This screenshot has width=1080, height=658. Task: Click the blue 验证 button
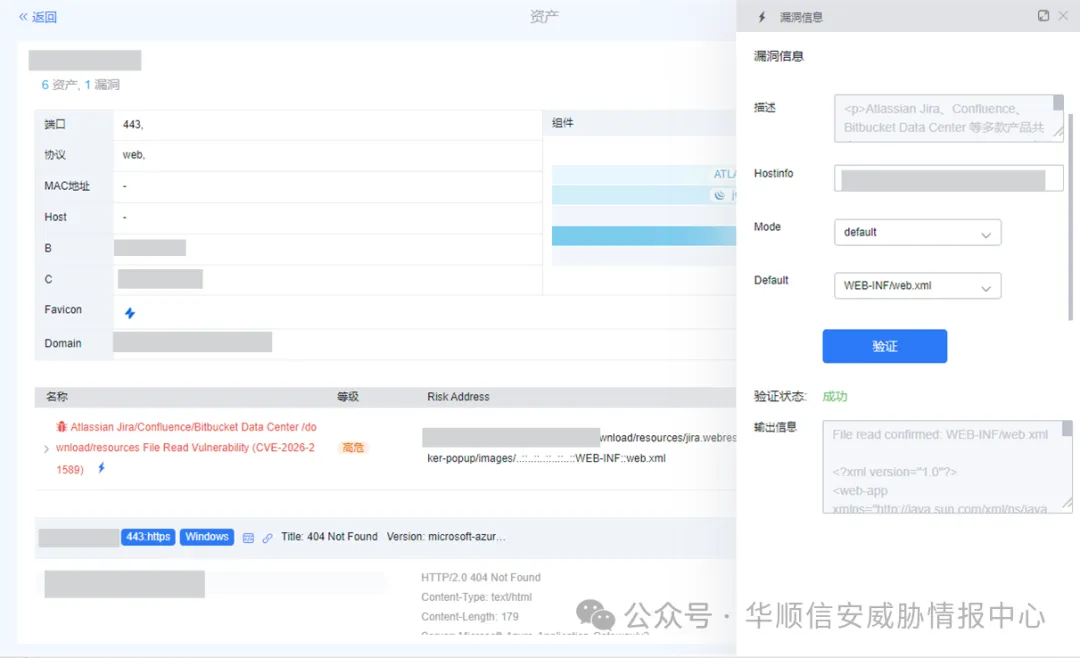coord(884,346)
